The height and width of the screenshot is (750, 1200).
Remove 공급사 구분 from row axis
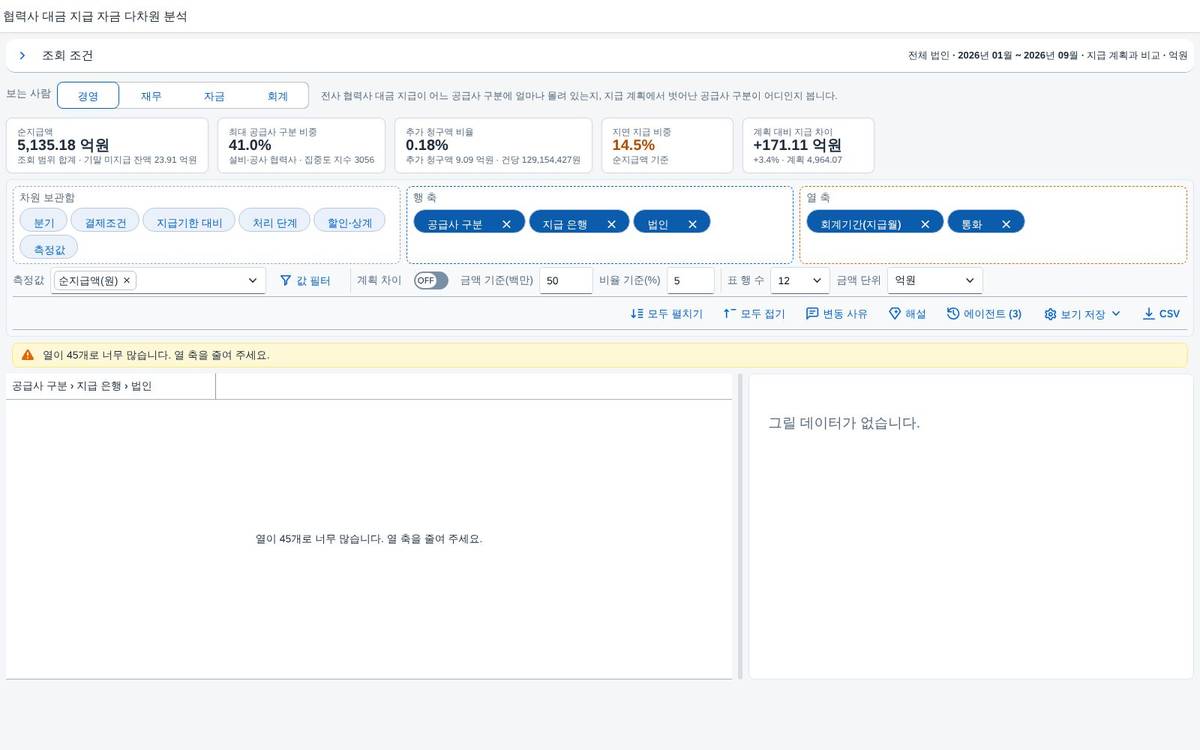coord(506,225)
